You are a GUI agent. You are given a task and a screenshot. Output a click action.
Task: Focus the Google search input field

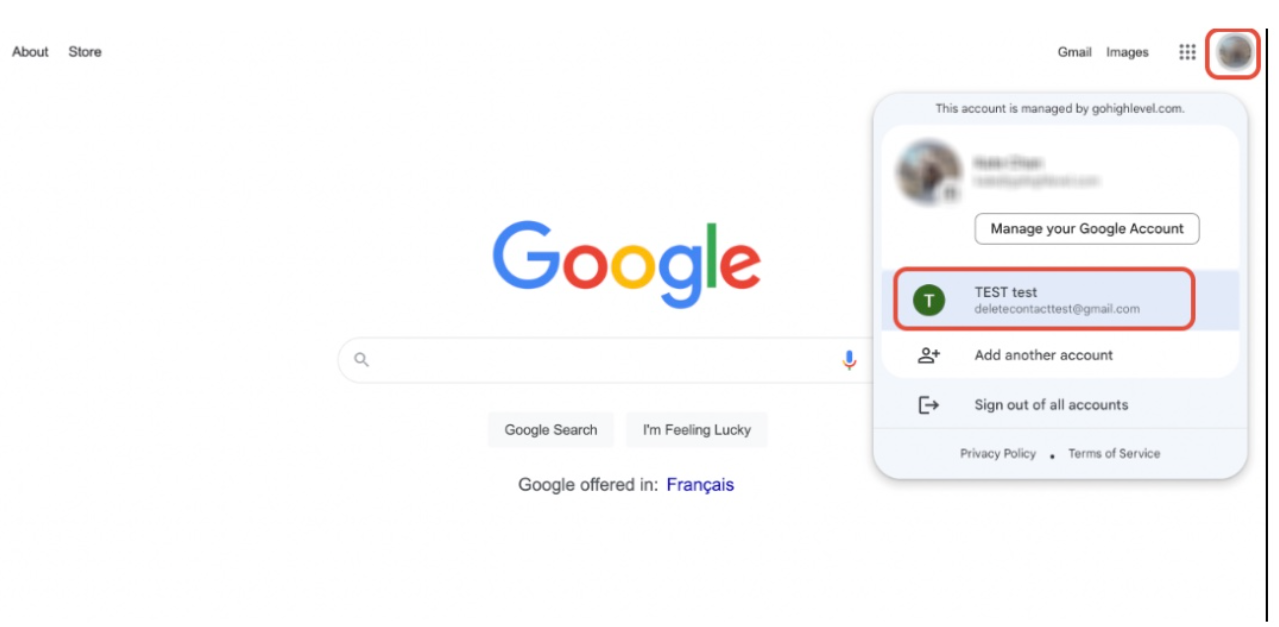pyautogui.click(x=600, y=360)
